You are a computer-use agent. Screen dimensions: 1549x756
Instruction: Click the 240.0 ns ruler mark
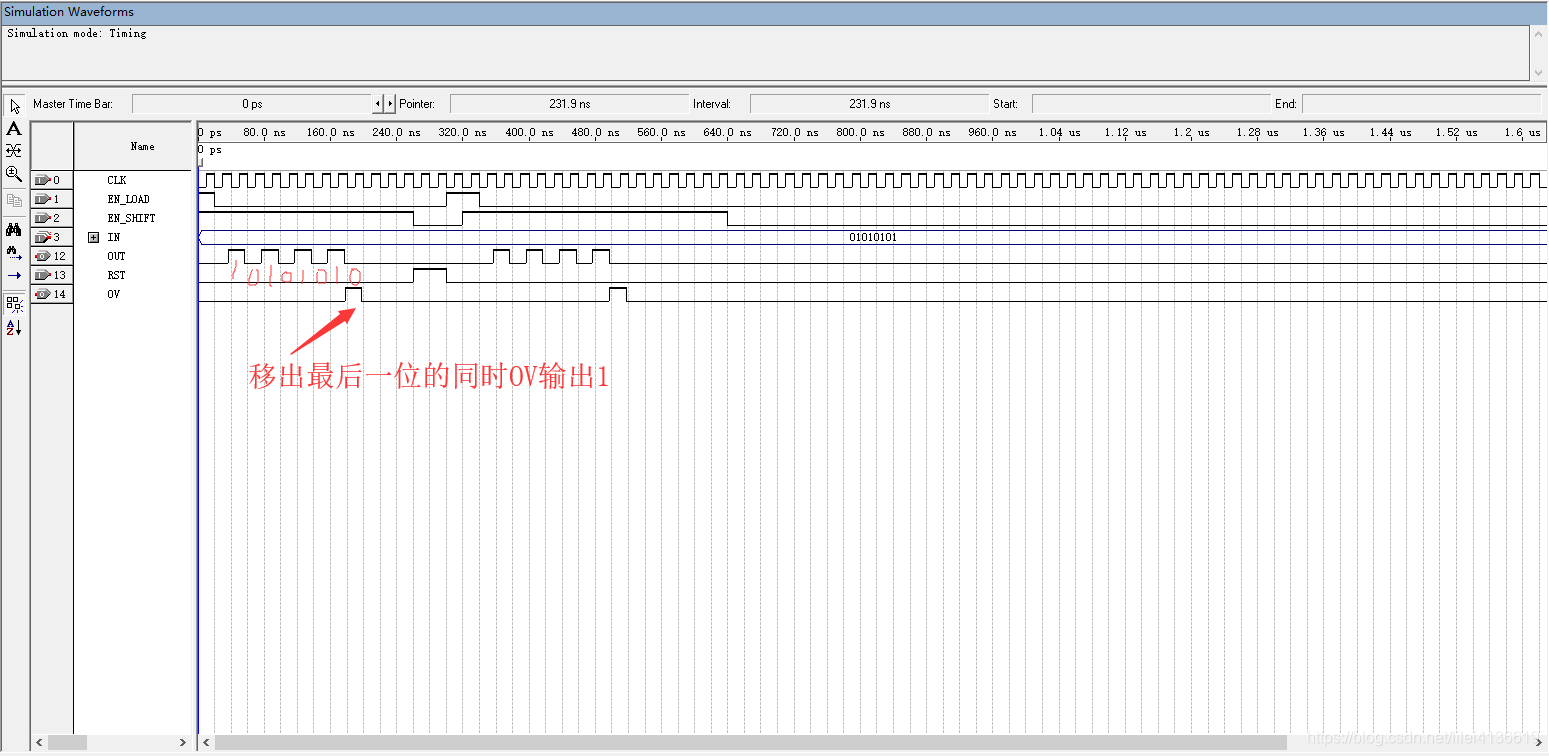[397, 132]
